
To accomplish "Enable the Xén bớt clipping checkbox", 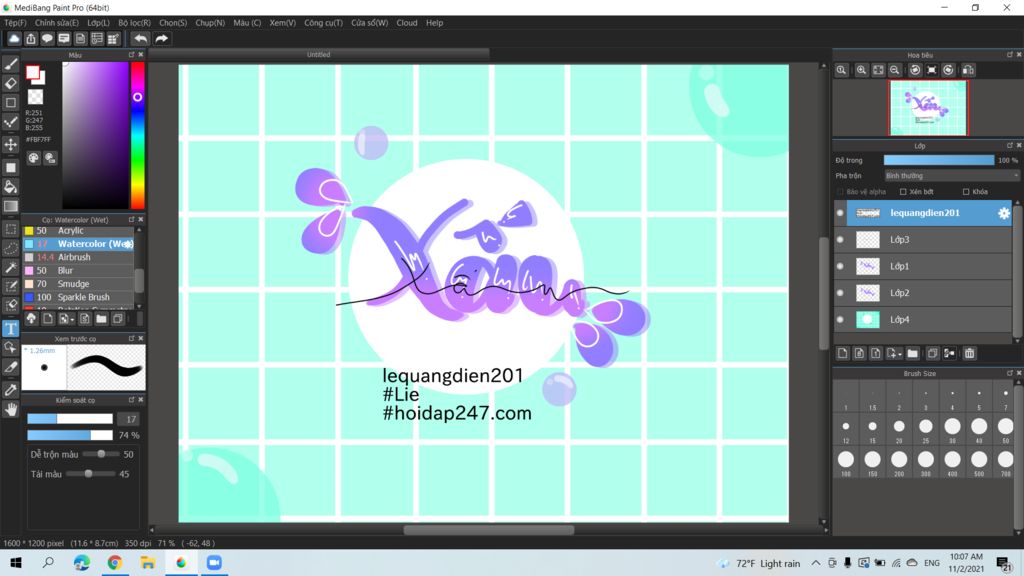I will (x=903, y=192).
